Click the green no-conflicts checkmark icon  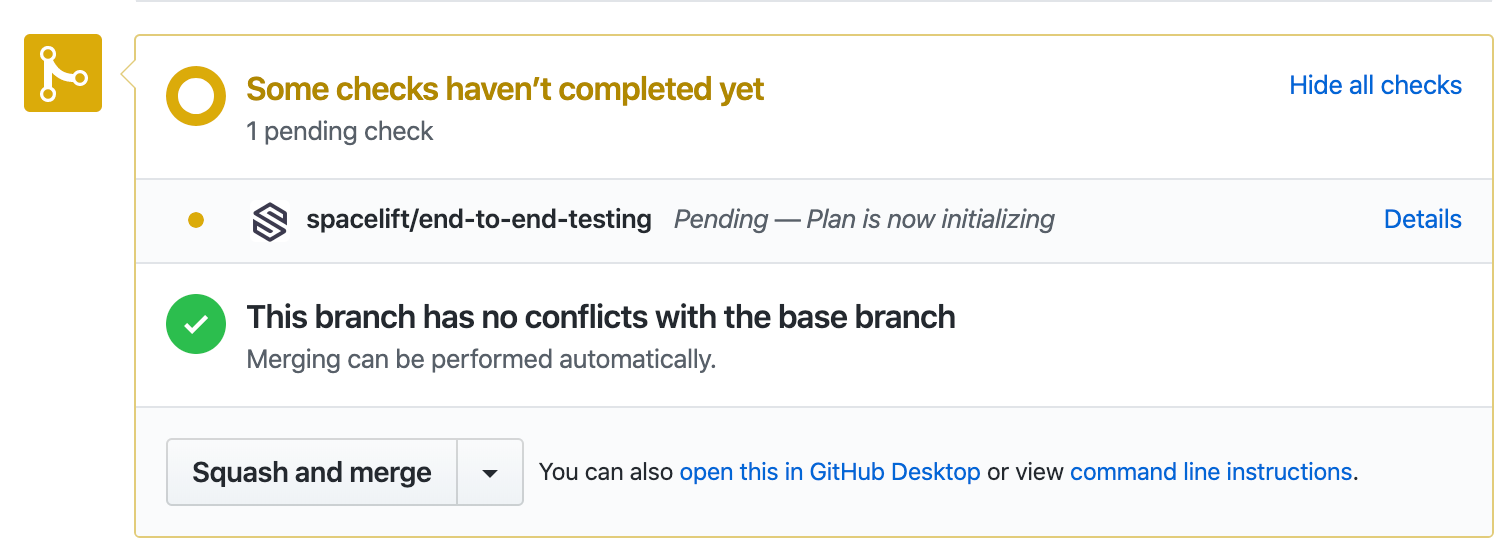[x=196, y=324]
